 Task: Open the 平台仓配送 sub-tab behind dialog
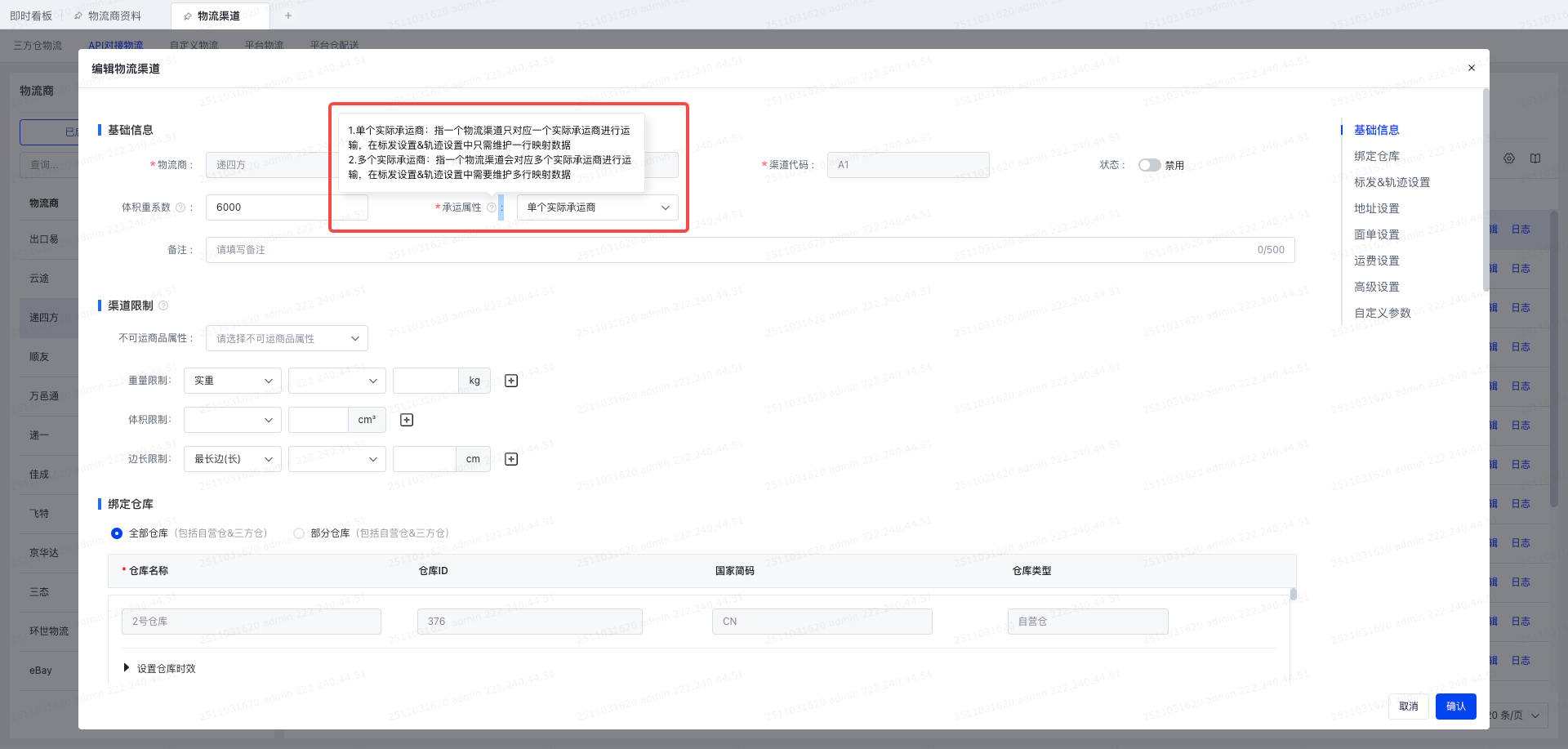pyautogui.click(x=335, y=45)
